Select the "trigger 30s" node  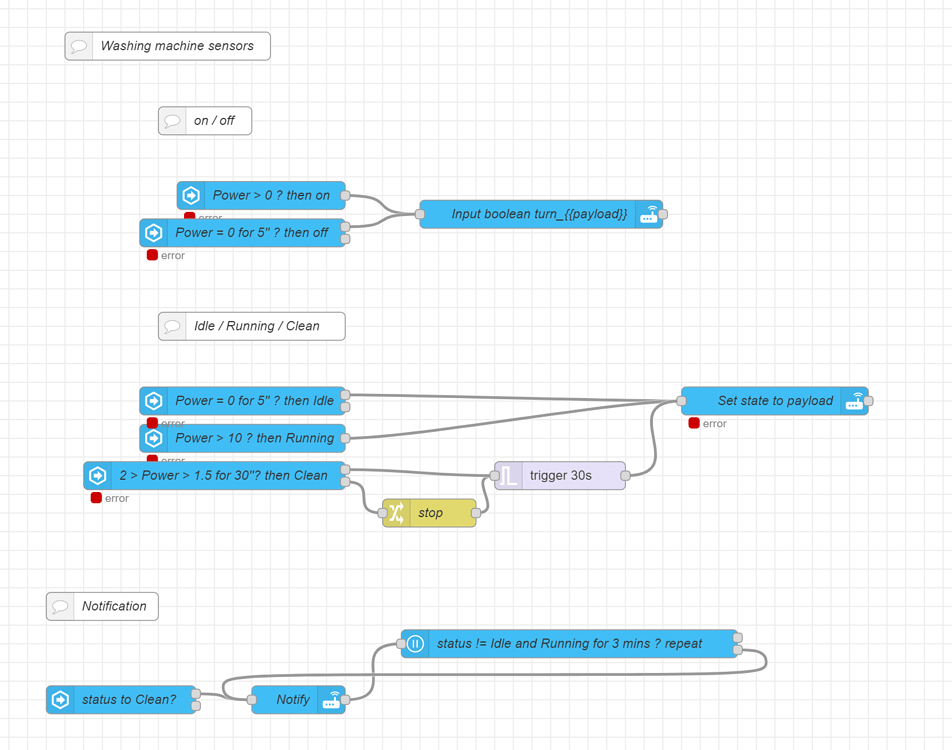pos(560,476)
